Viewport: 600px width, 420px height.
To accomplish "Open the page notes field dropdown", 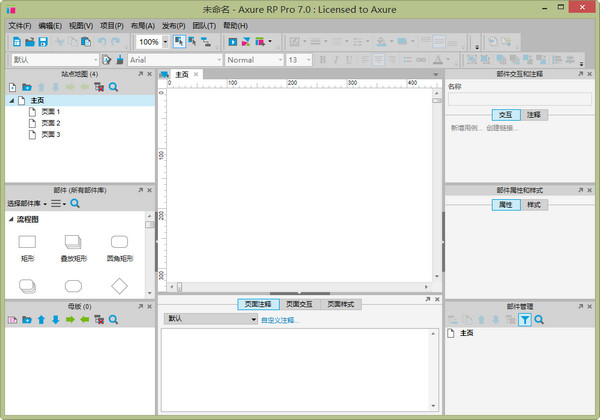I will (x=210, y=319).
